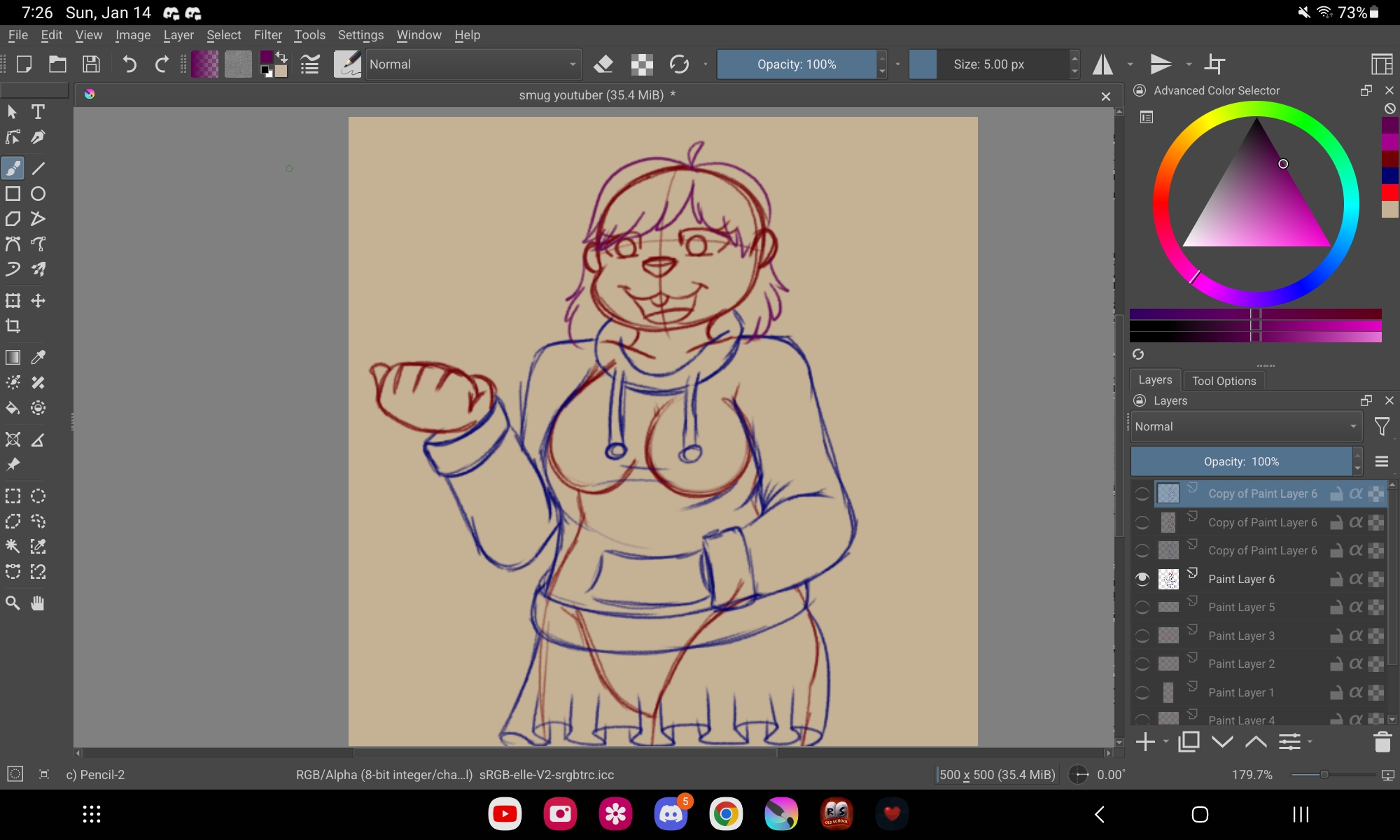Delete layer with trash icon
This screenshot has width=1400, height=840.
tap(1382, 742)
